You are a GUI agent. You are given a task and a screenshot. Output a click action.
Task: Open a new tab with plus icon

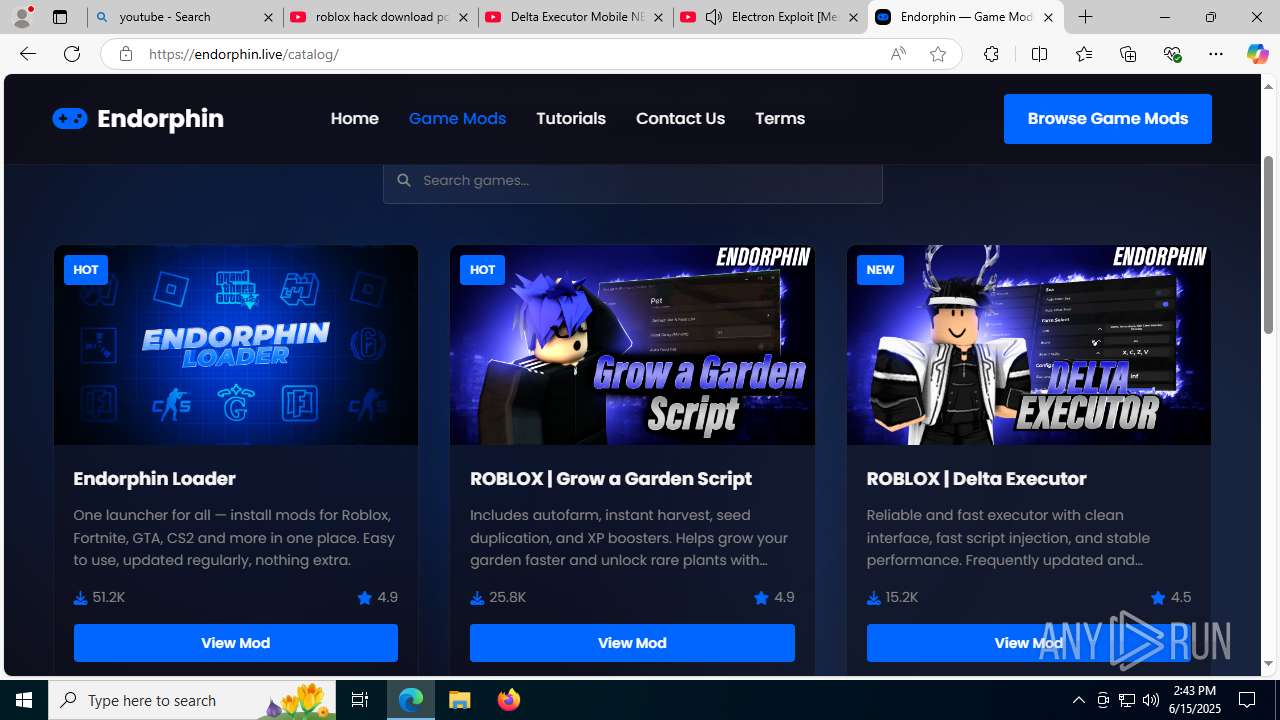[1086, 17]
